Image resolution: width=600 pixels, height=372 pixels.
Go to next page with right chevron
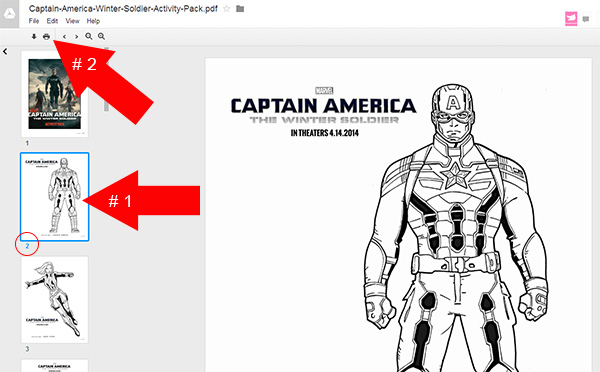point(77,36)
